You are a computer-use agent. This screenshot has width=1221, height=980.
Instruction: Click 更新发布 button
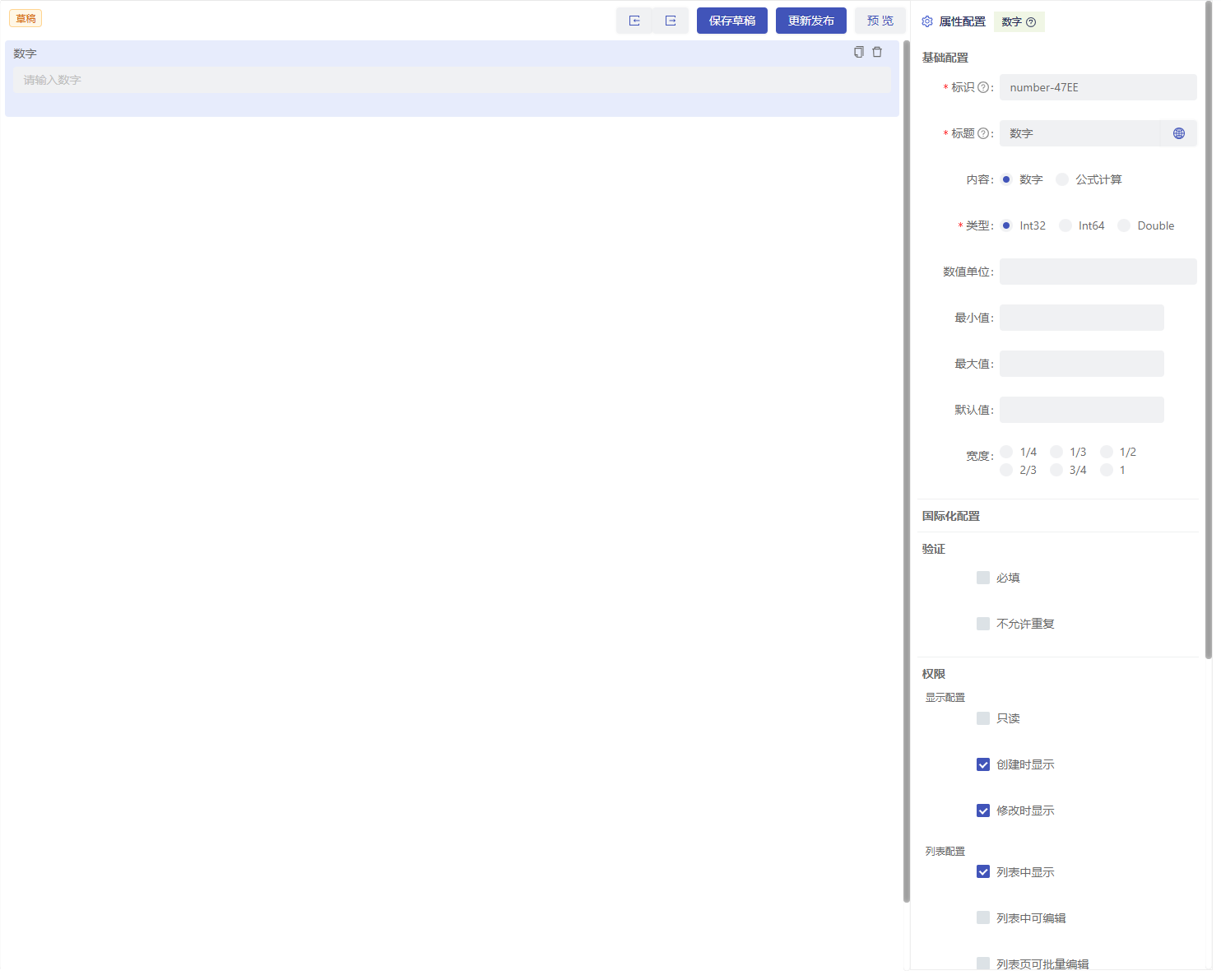click(811, 21)
